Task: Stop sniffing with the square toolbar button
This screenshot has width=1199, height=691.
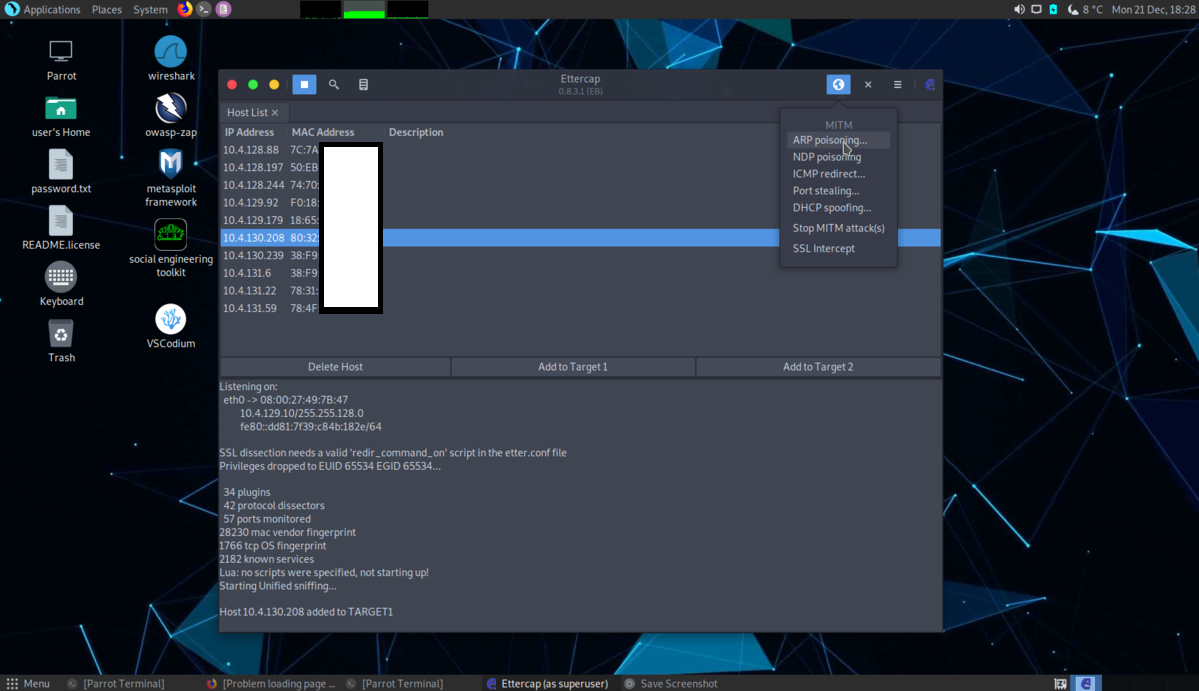Action: point(304,84)
